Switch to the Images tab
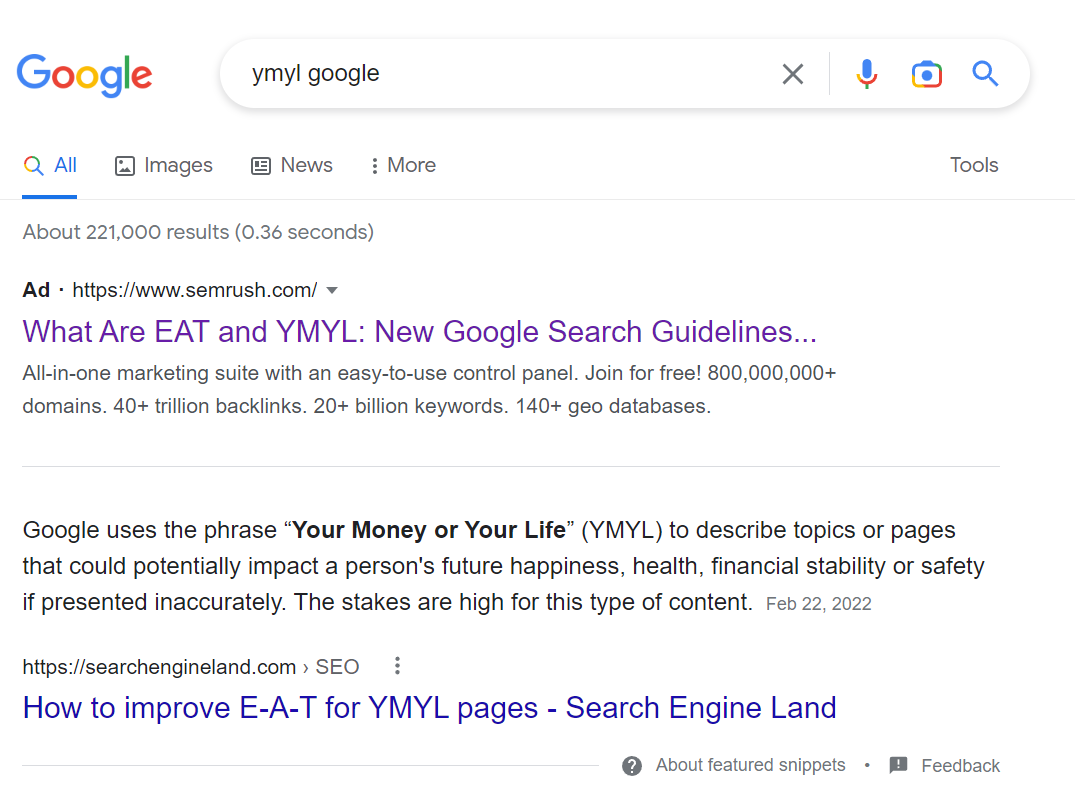1075x808 pixels. pyautogui.click(x=163, y=165)
